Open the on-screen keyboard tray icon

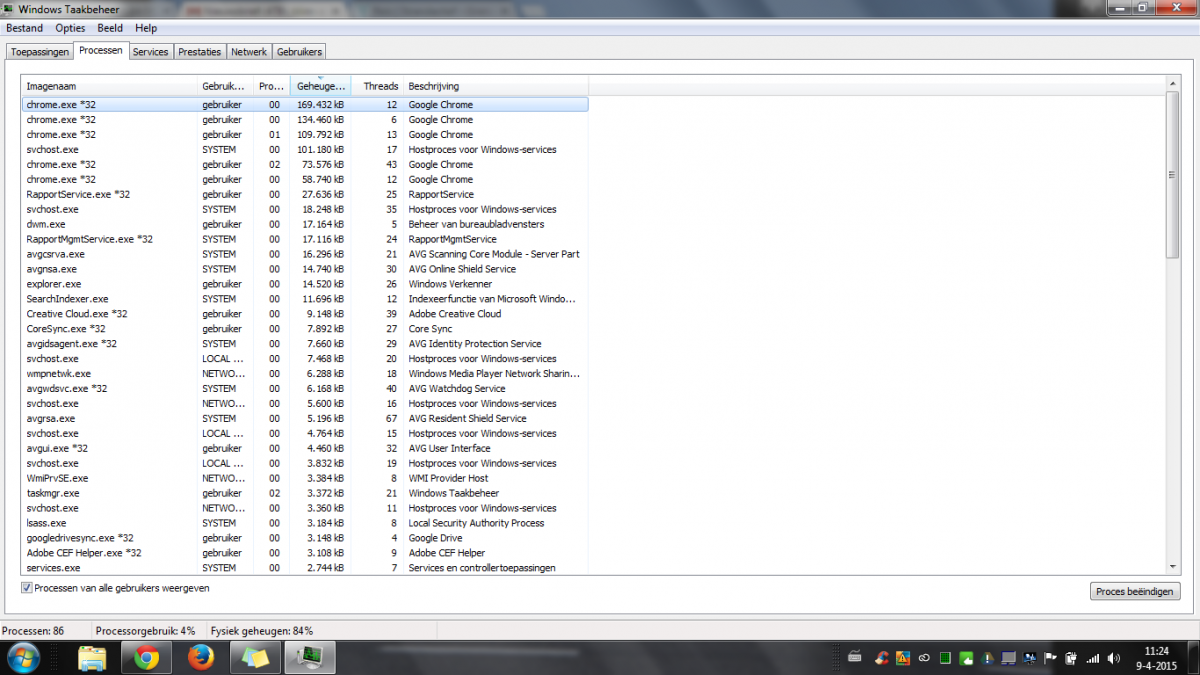[x=855, y=657]
